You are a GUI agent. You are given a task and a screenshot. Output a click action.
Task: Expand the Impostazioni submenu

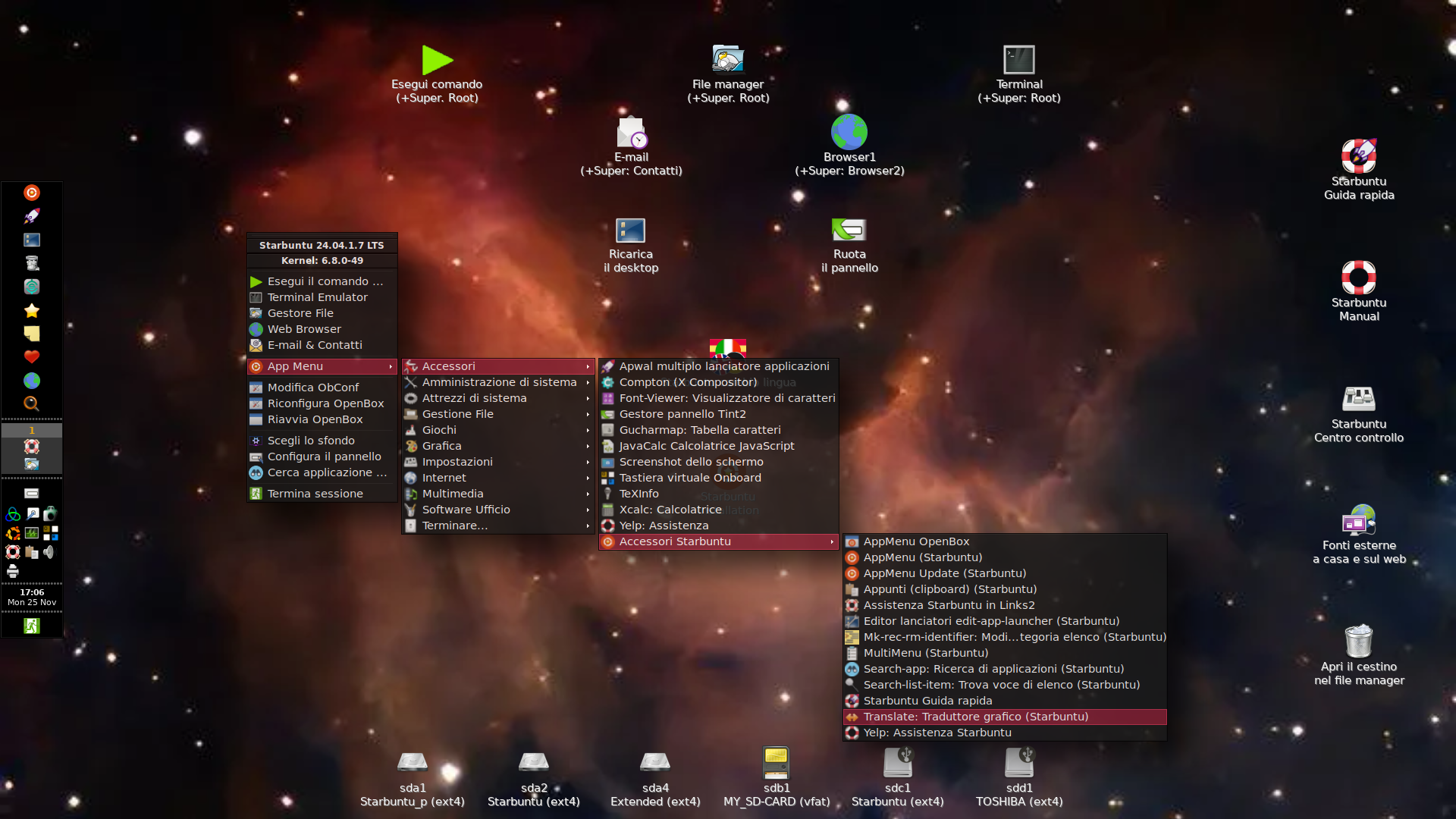[498, 462]
